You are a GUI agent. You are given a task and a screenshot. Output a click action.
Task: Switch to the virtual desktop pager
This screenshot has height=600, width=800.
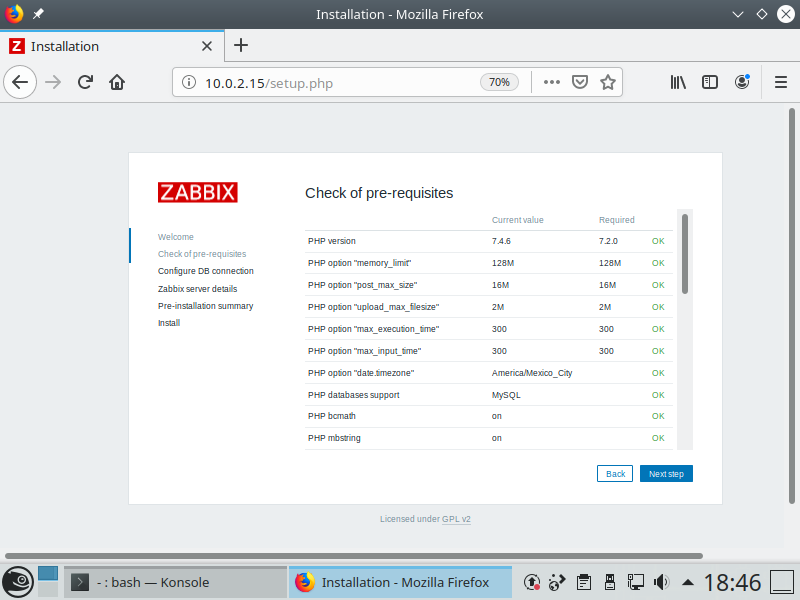(48, 582)
